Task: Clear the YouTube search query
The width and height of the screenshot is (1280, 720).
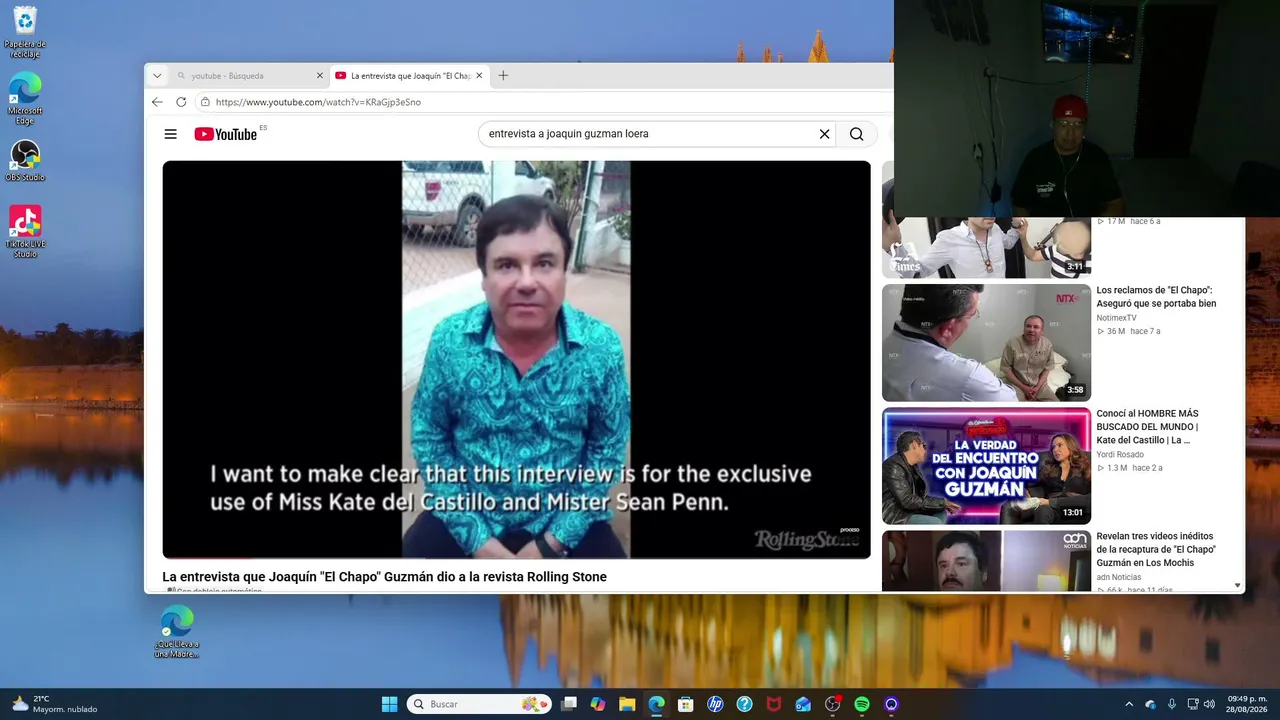Action: click(x=825, y=134)
